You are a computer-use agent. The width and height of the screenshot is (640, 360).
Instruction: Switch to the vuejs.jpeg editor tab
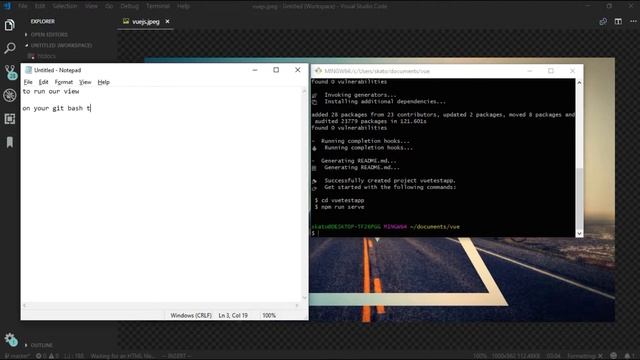coord(146,22)
